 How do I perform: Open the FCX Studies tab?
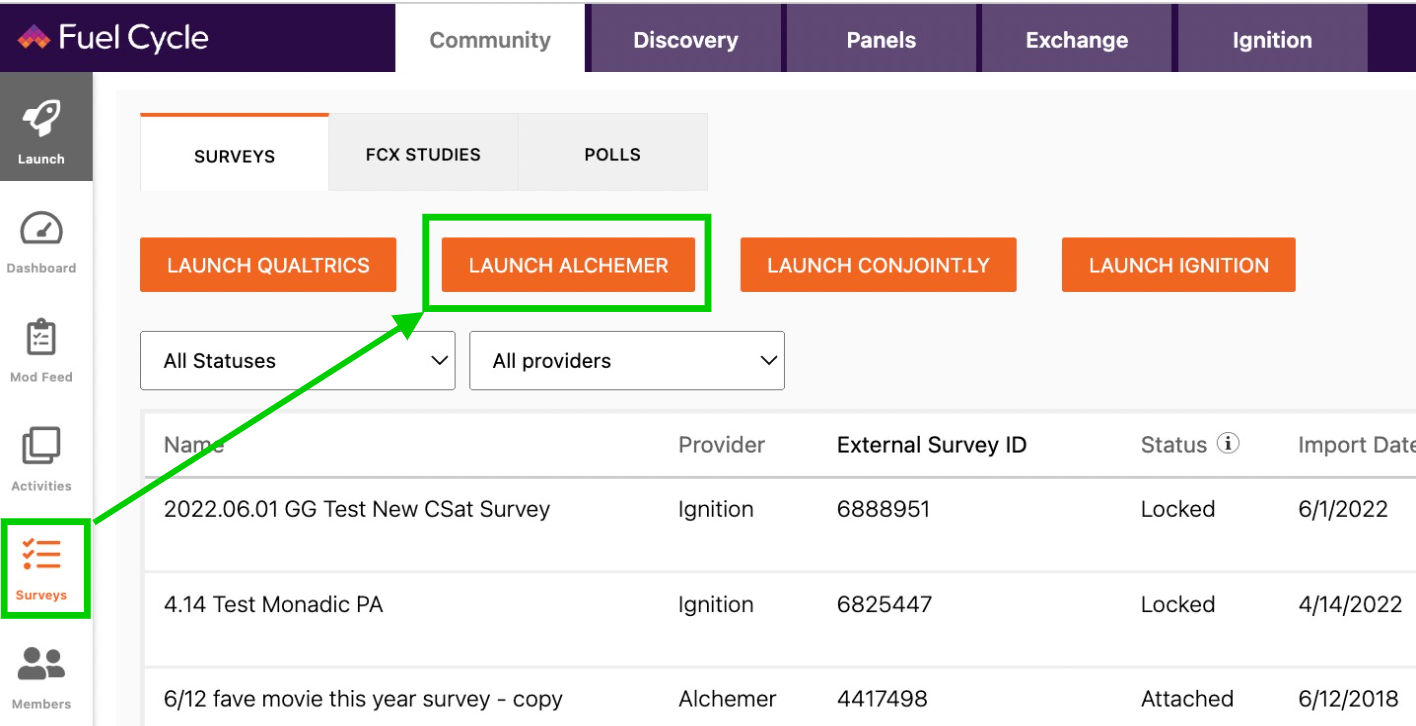pyautogui.click(x=423, y=155)
